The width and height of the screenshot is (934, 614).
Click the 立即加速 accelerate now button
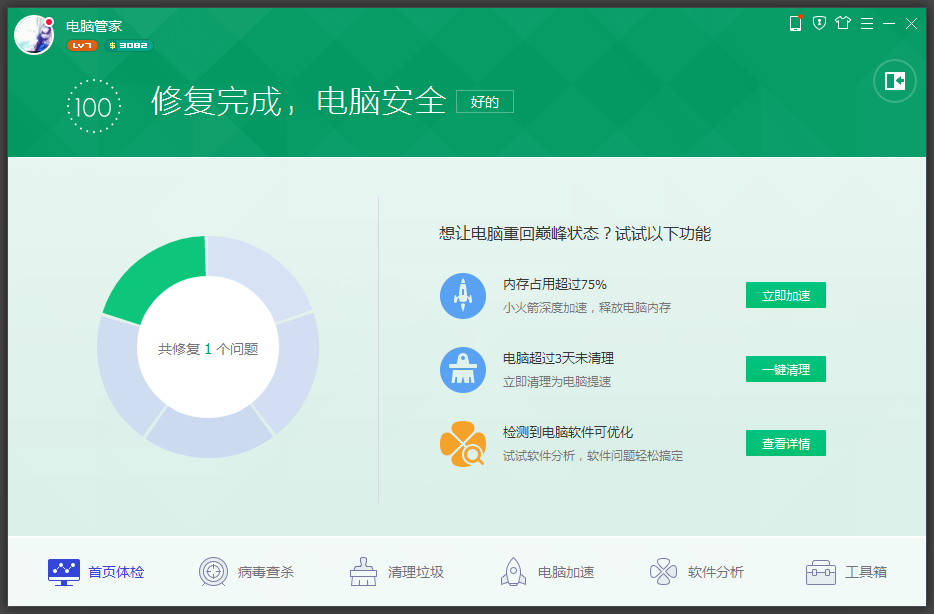pos(786,294)
